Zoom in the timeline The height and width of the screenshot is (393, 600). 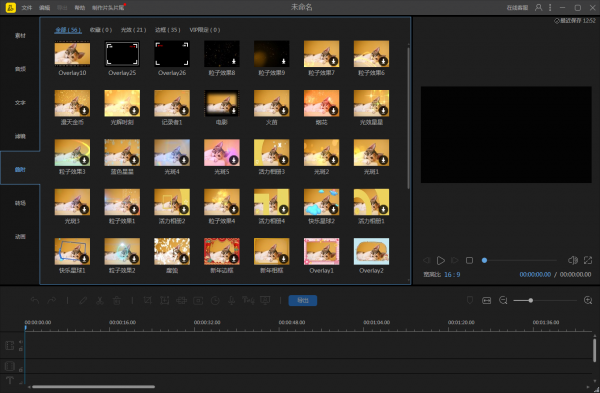(x=588, y=300)
